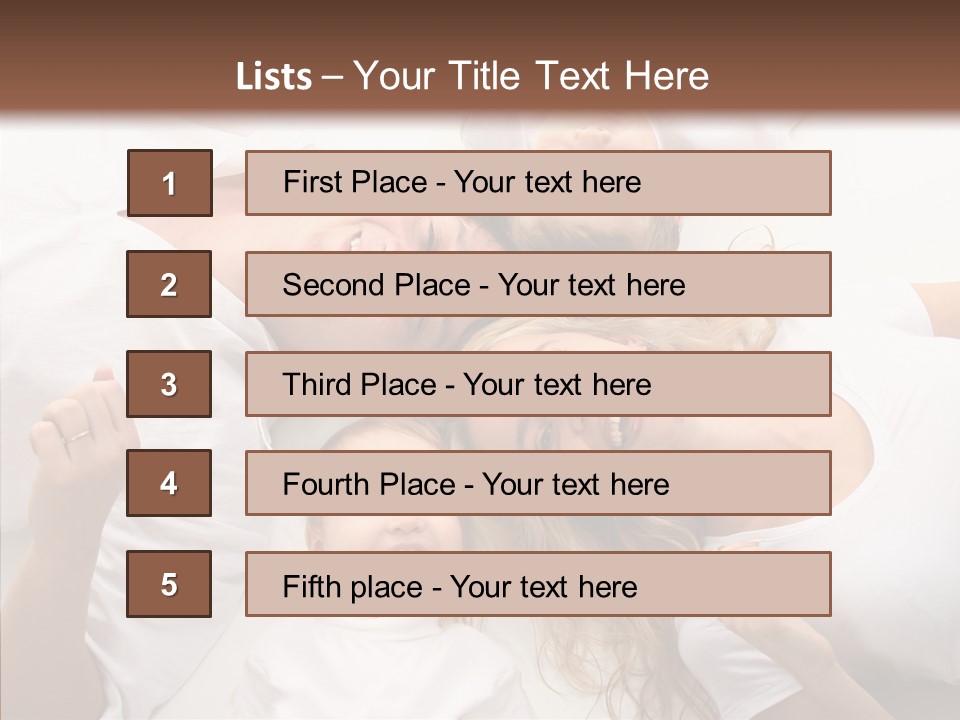960x720 pixels.
Task: Select the Third Place text bar
Action: coord(538,384)
